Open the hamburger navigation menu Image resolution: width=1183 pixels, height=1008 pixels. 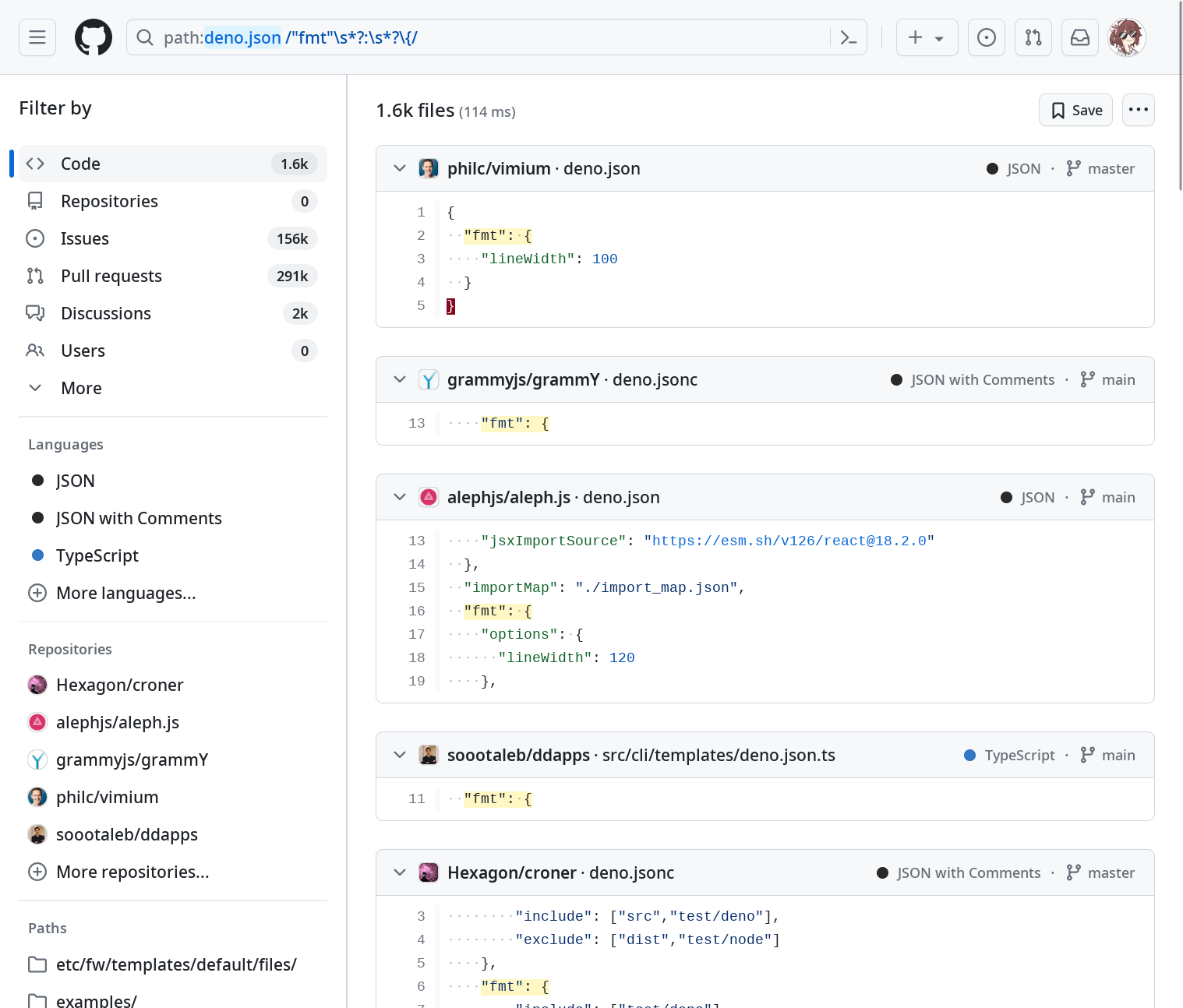(x=37, y=37)
